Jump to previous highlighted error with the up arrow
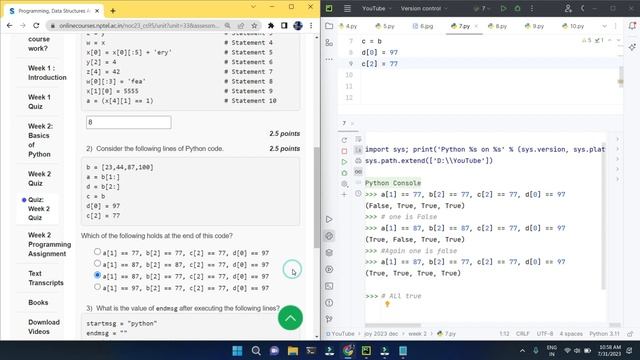Screen dimensions: 640x360 (610, 40)
